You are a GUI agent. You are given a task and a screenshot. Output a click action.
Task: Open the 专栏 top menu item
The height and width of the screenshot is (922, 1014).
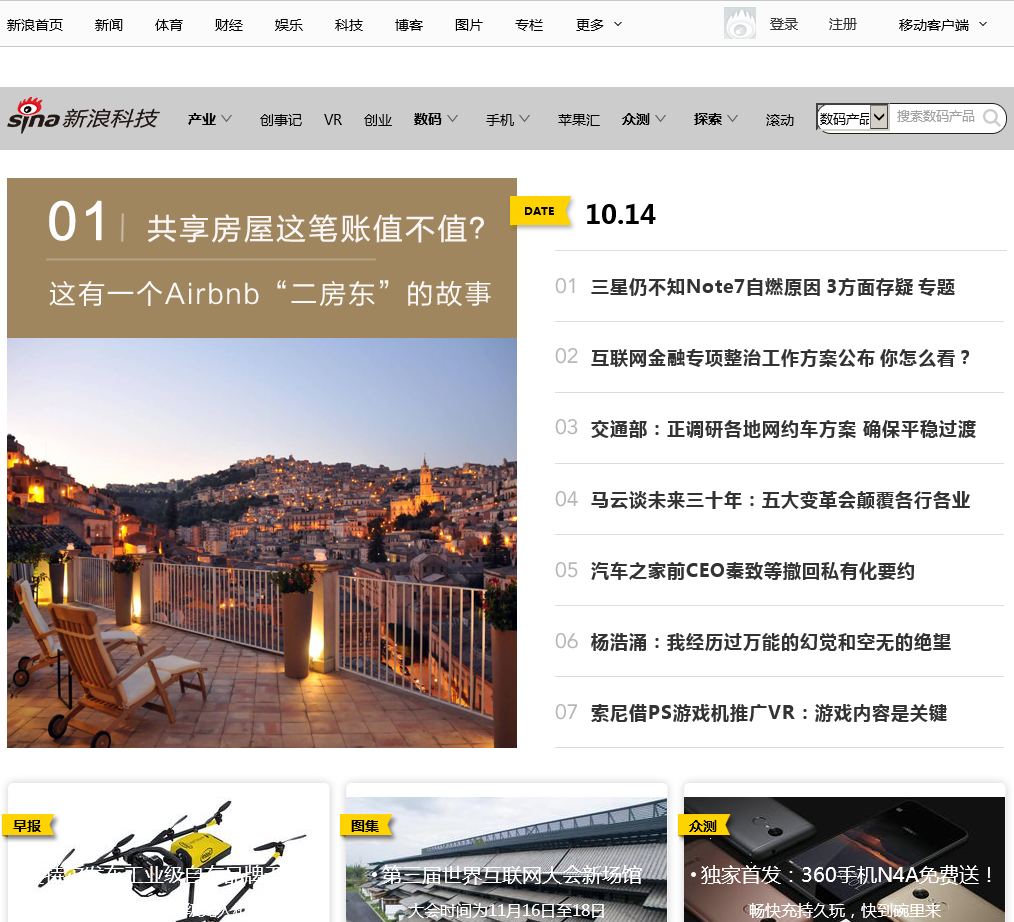pyautogui.click(x=529, y=25)
